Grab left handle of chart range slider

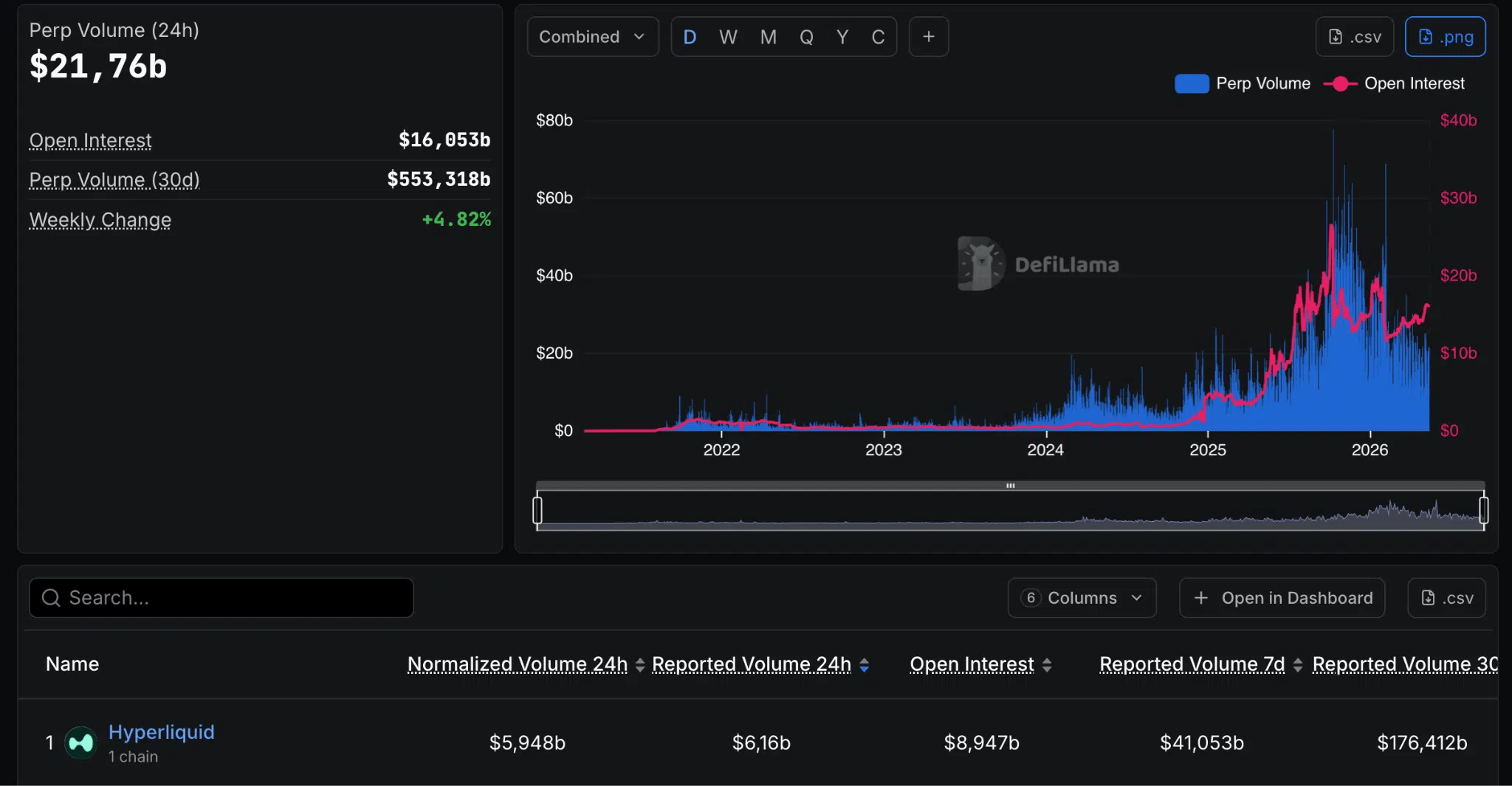pyautogui.click(x=537, y=510)
